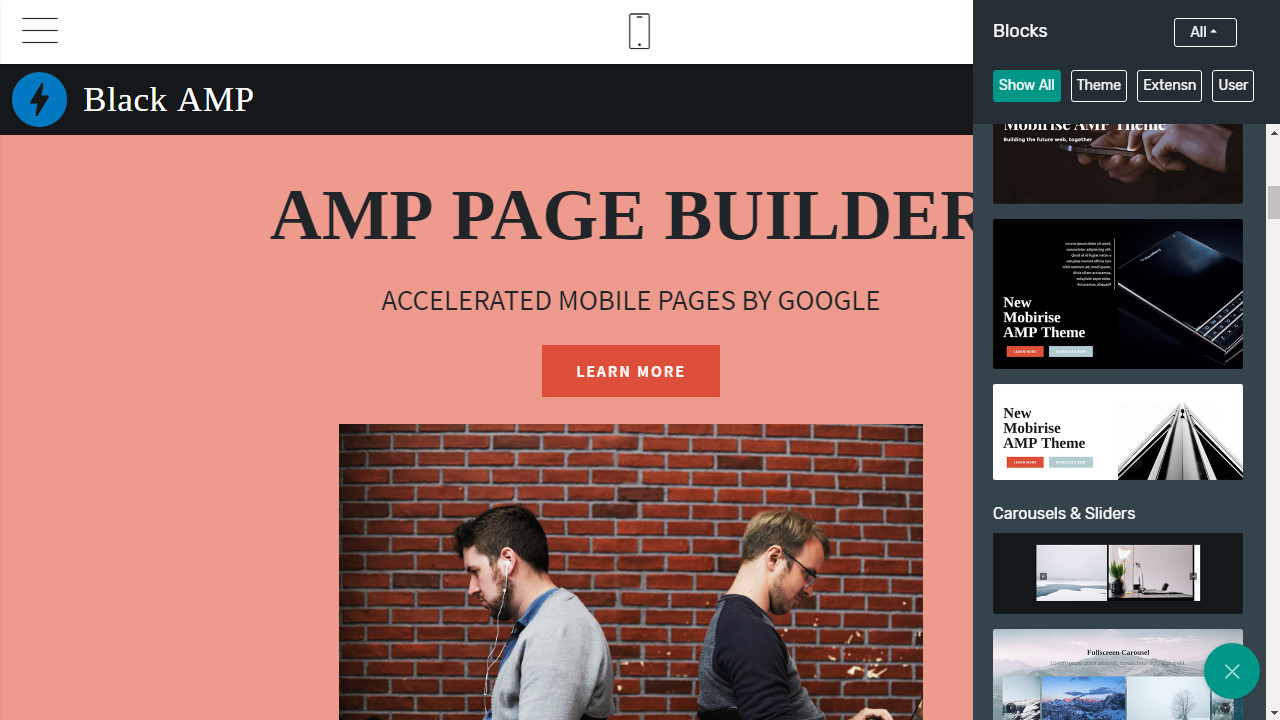This screenshot has width=1280, height=720.
Task: Switch to mobile phone preview
Action: pos(639,31)
